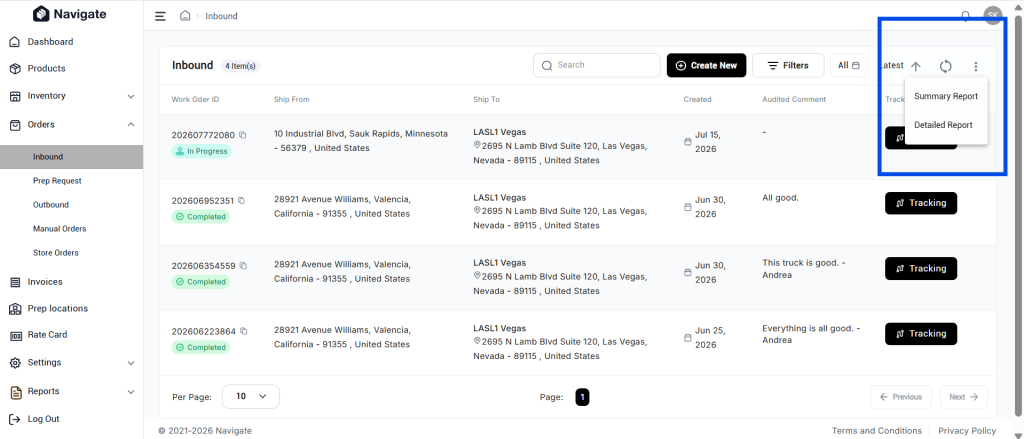
Task: Click the Dashboard sidebar icon
Action: point(15,42)
